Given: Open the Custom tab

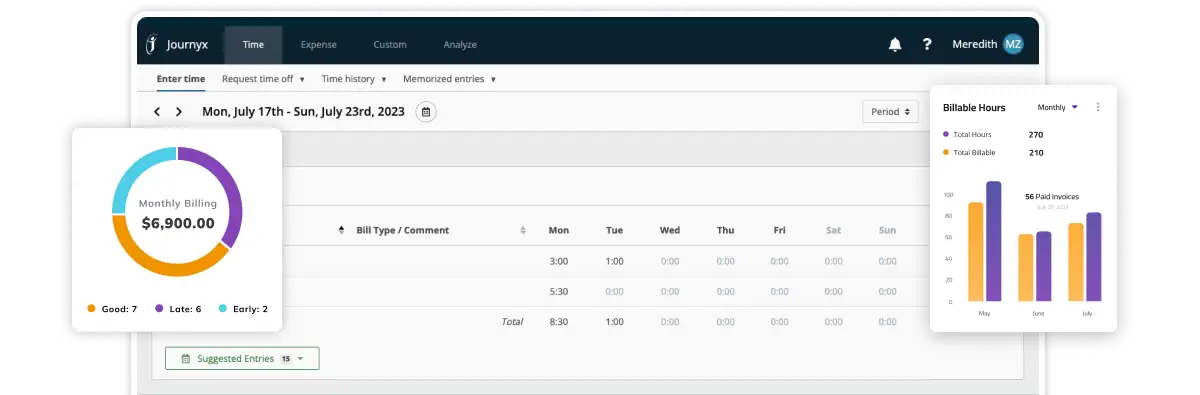Looking at the screenshot, I should tap(390, 44).
